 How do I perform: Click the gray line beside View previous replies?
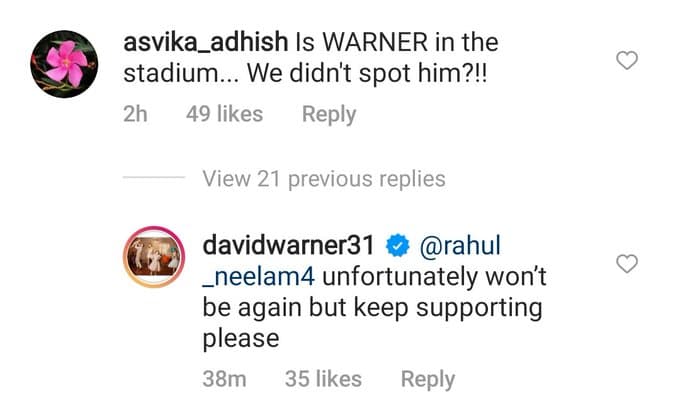(x=154, y=177)
